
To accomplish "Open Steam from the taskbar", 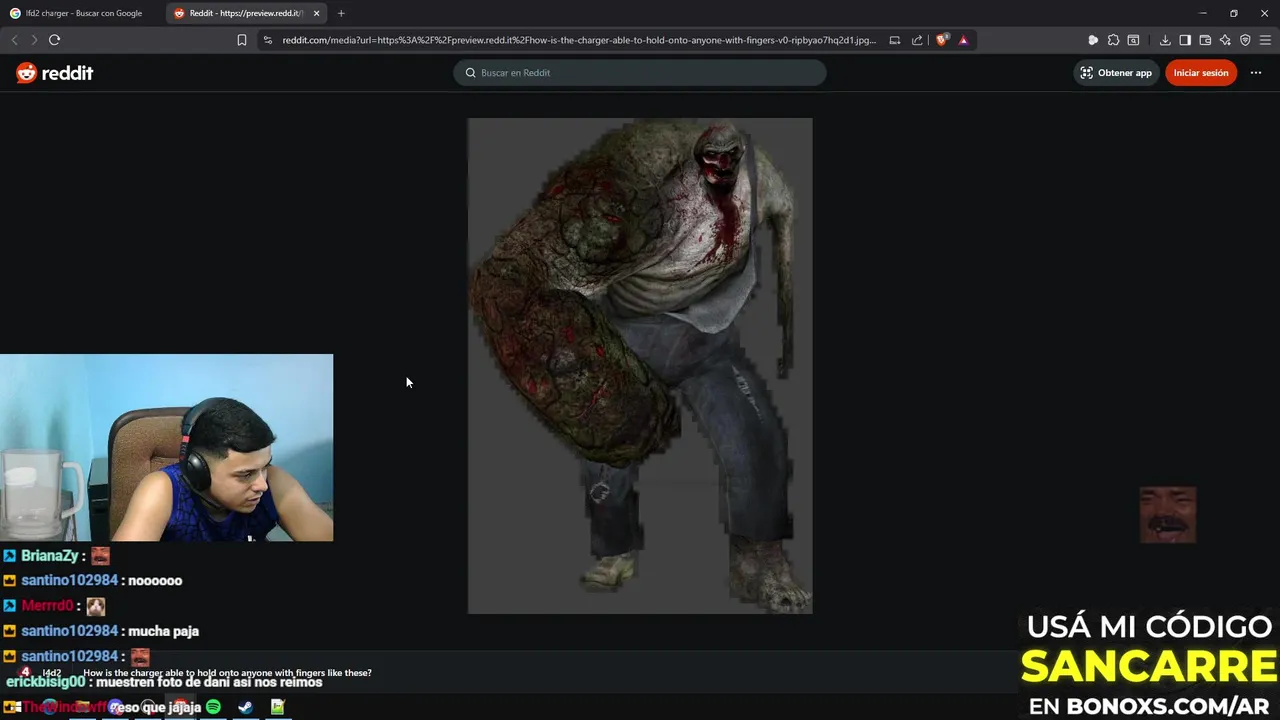I will (x=245, y=707).
